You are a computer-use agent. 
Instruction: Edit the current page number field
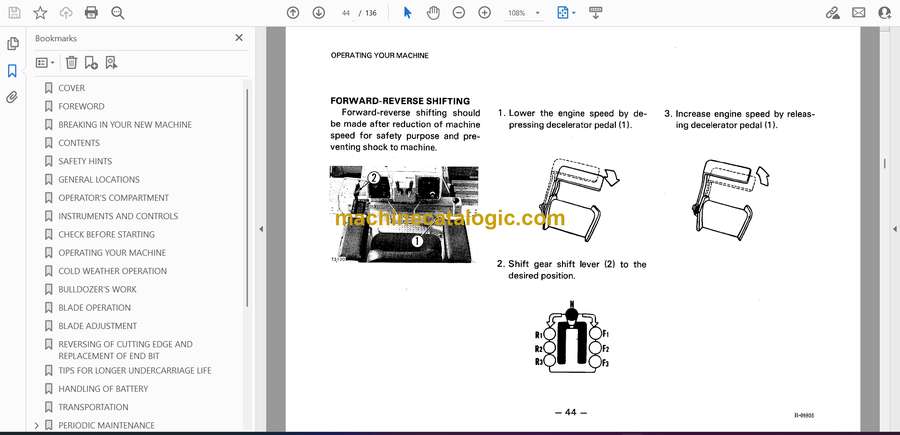(x=346, y=13)
